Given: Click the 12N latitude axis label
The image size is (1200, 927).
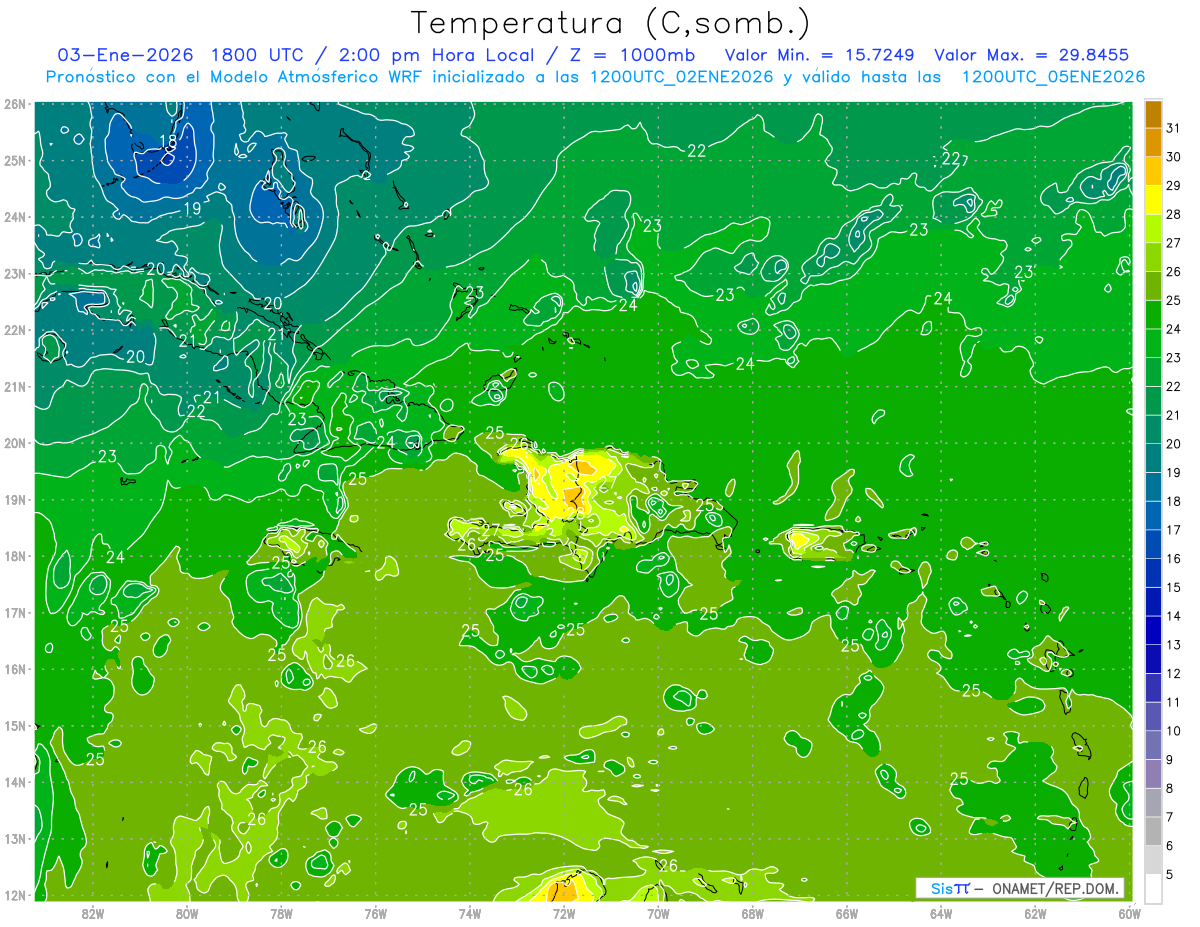Looking at the screenshot, I should tap(15, 895).
